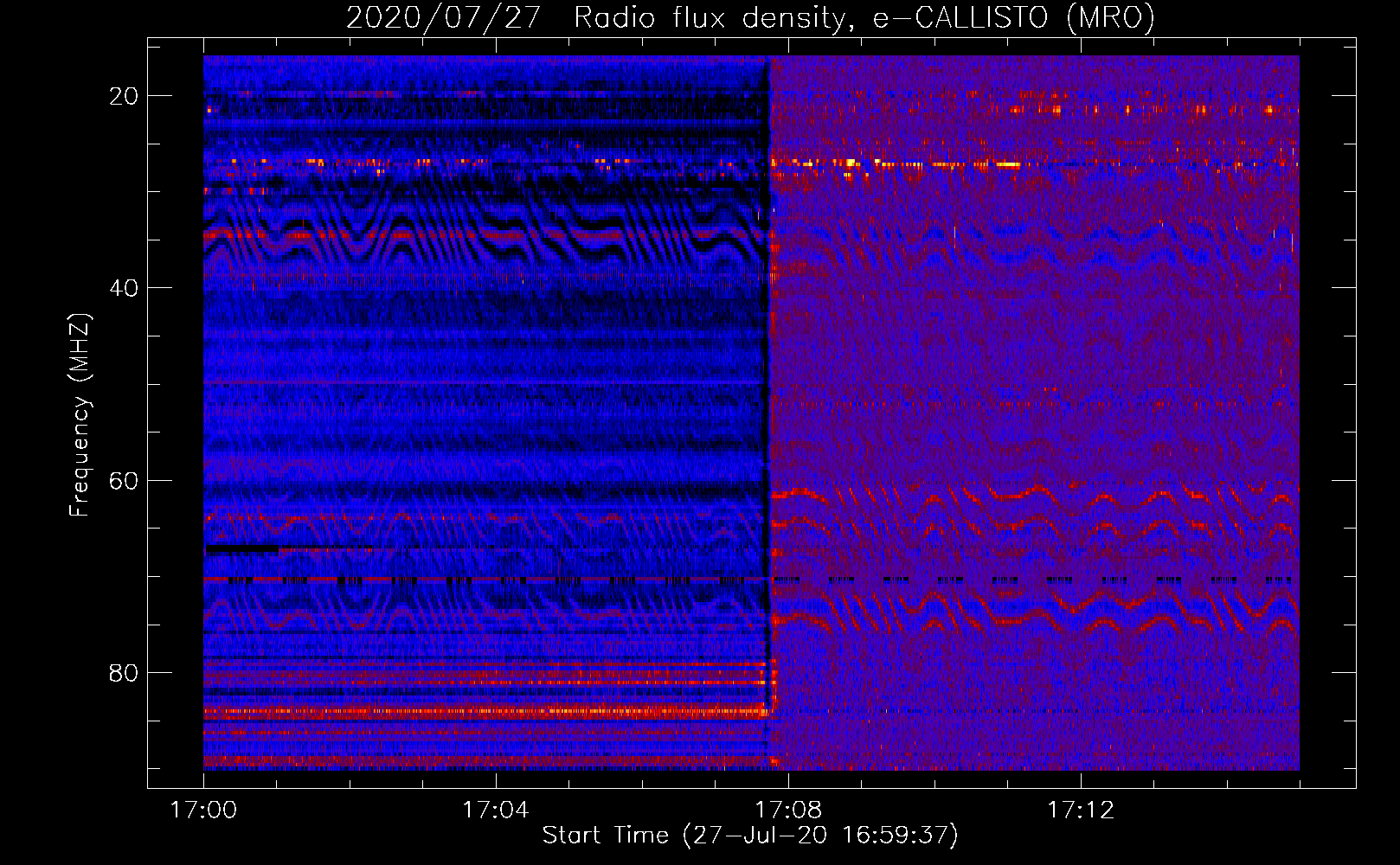The width and height of the screenshot is (1400, 865).
Task: Click the 17:08 time tick label
Action: [788, 810]
